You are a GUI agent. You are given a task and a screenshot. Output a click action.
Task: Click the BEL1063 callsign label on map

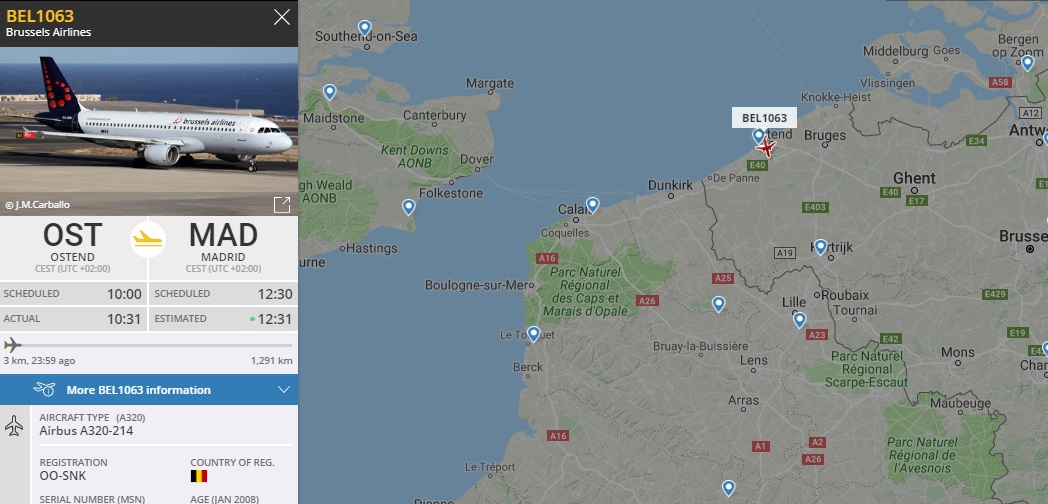tap(764, 118)
